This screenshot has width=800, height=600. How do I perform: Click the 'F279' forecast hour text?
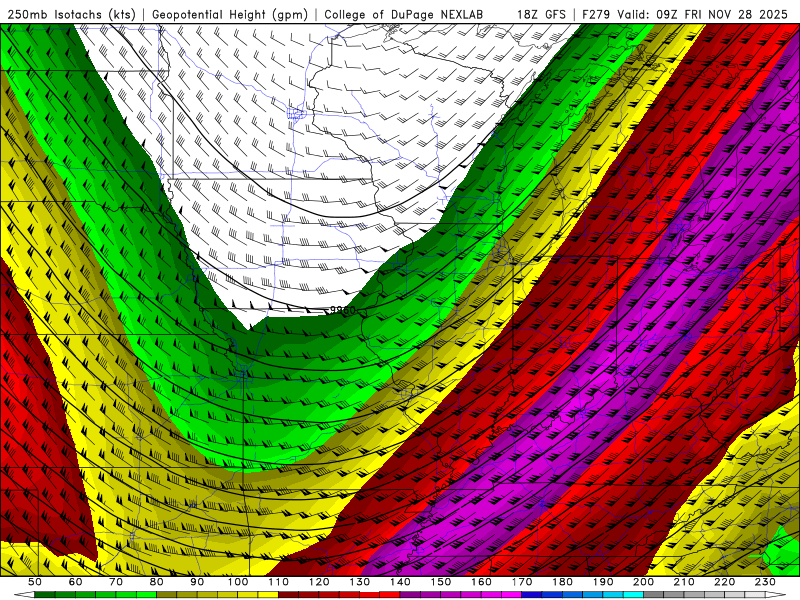click(x=596, y=14)
